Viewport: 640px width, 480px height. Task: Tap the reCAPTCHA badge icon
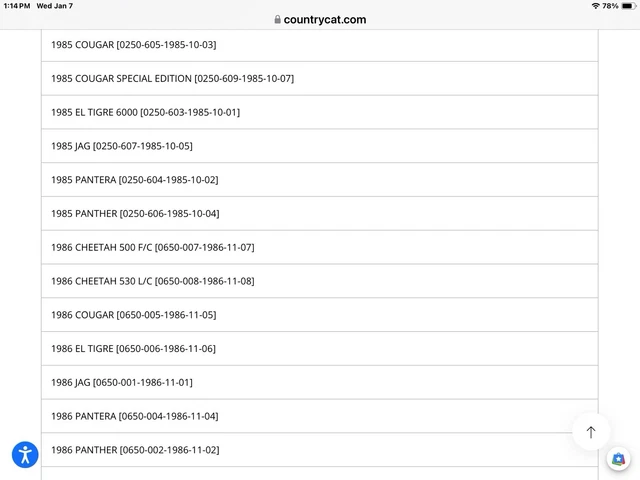[619, 459]
